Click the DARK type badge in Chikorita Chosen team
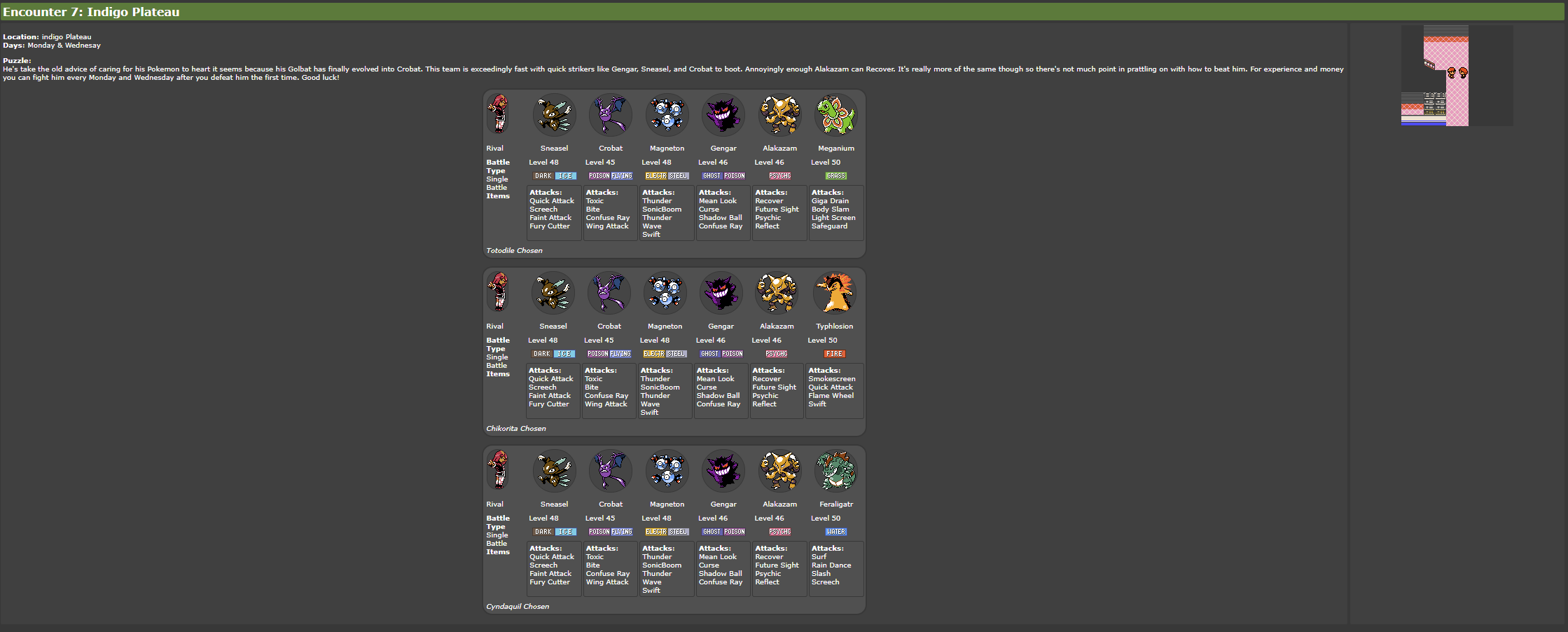The height and width of the screenshot is (632, 1568). click(x=542, y=354)
